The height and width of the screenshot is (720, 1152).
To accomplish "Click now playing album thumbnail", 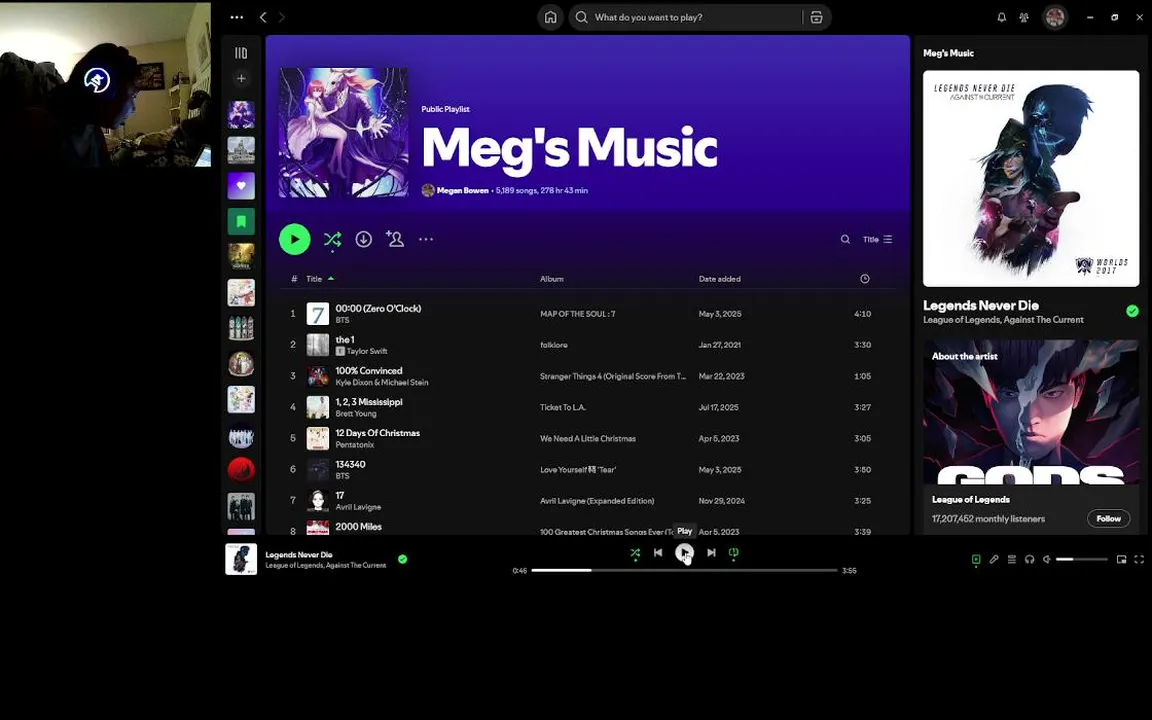I will coord(241,559).
